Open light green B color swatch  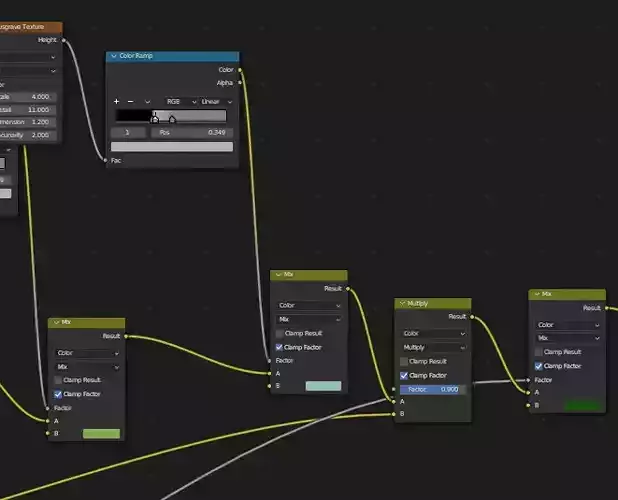(101, 434)
